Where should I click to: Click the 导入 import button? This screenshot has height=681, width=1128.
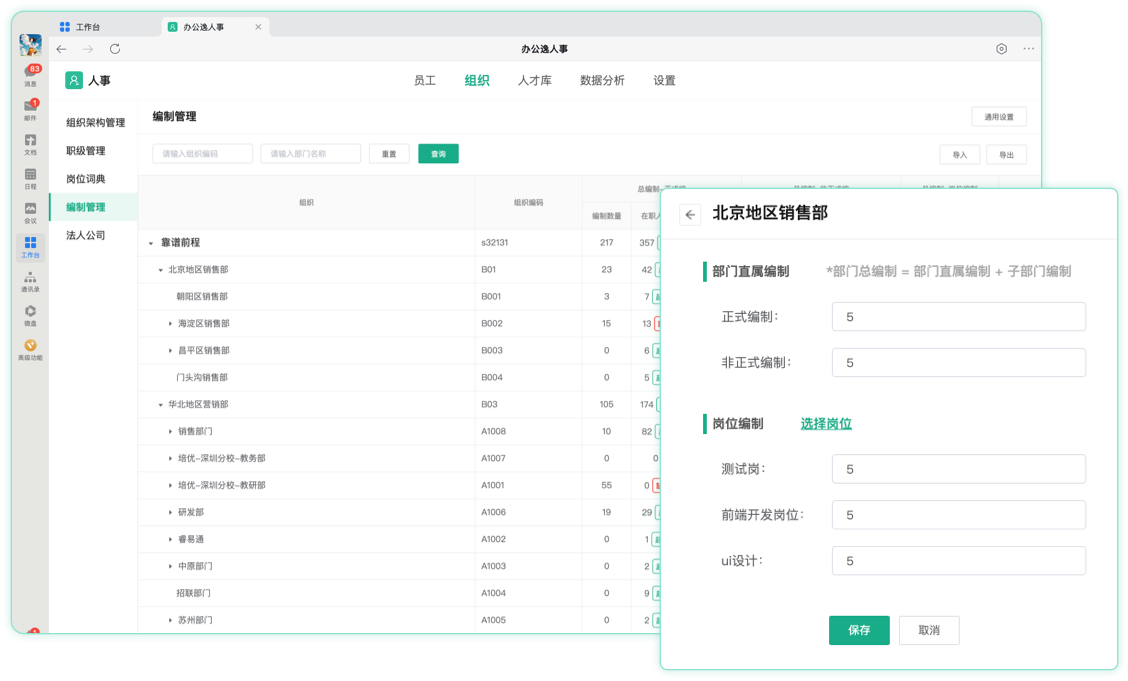(x=960, y=155)
